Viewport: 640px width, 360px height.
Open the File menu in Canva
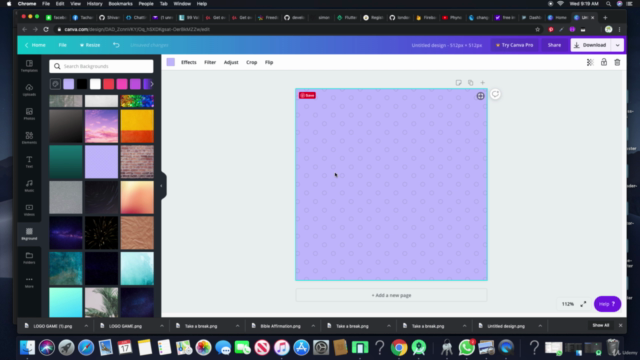[x=62, y=45]
